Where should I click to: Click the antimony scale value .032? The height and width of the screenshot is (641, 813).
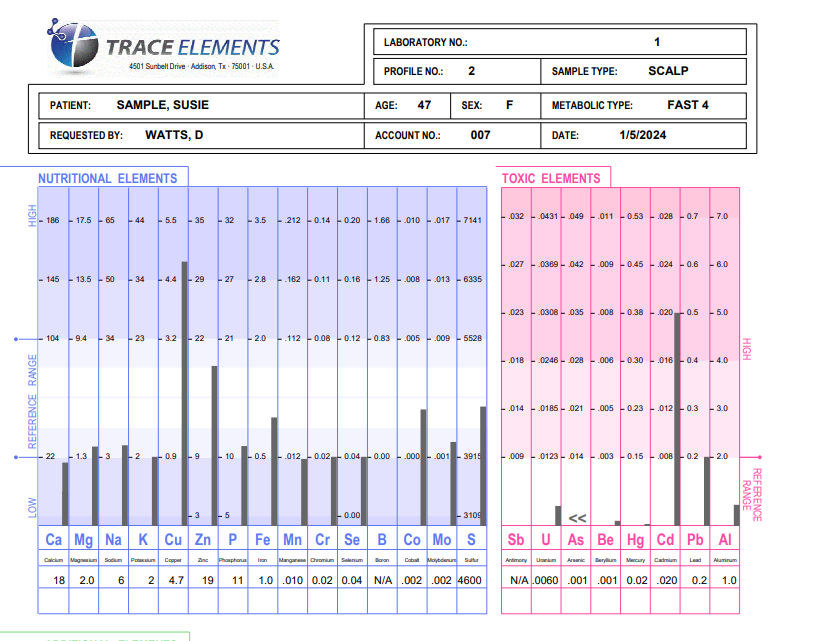point(516,216)
